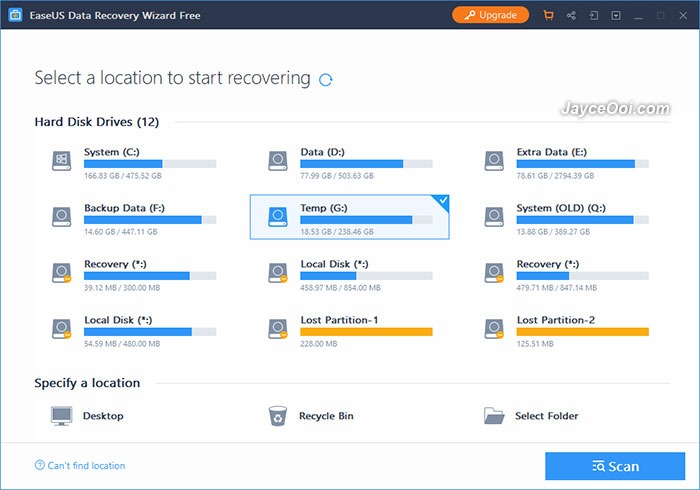Click the shopping cart icon
This screenshot has width=700, height=490.
point(548,16)
